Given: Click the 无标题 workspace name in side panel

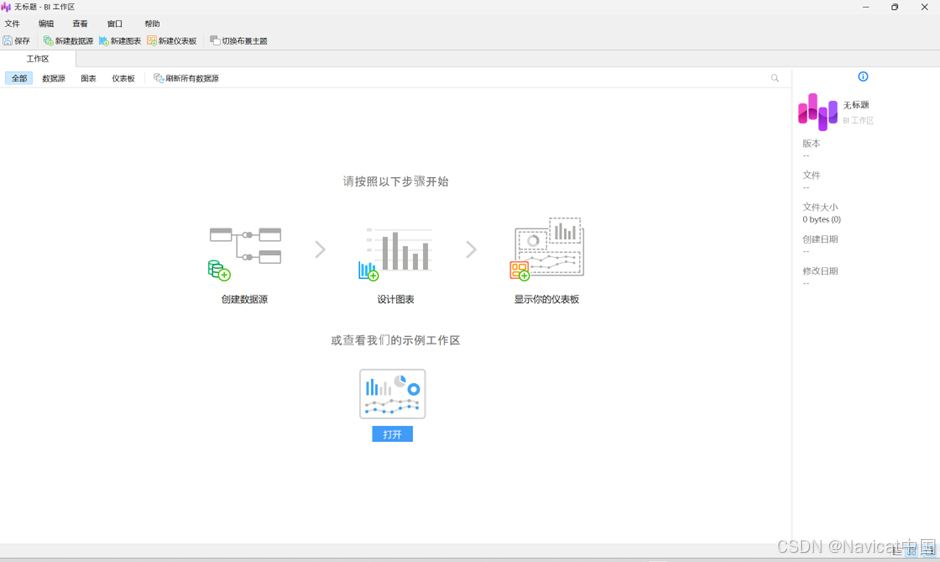Looking at the screenshot, I should tap(856, 105).
